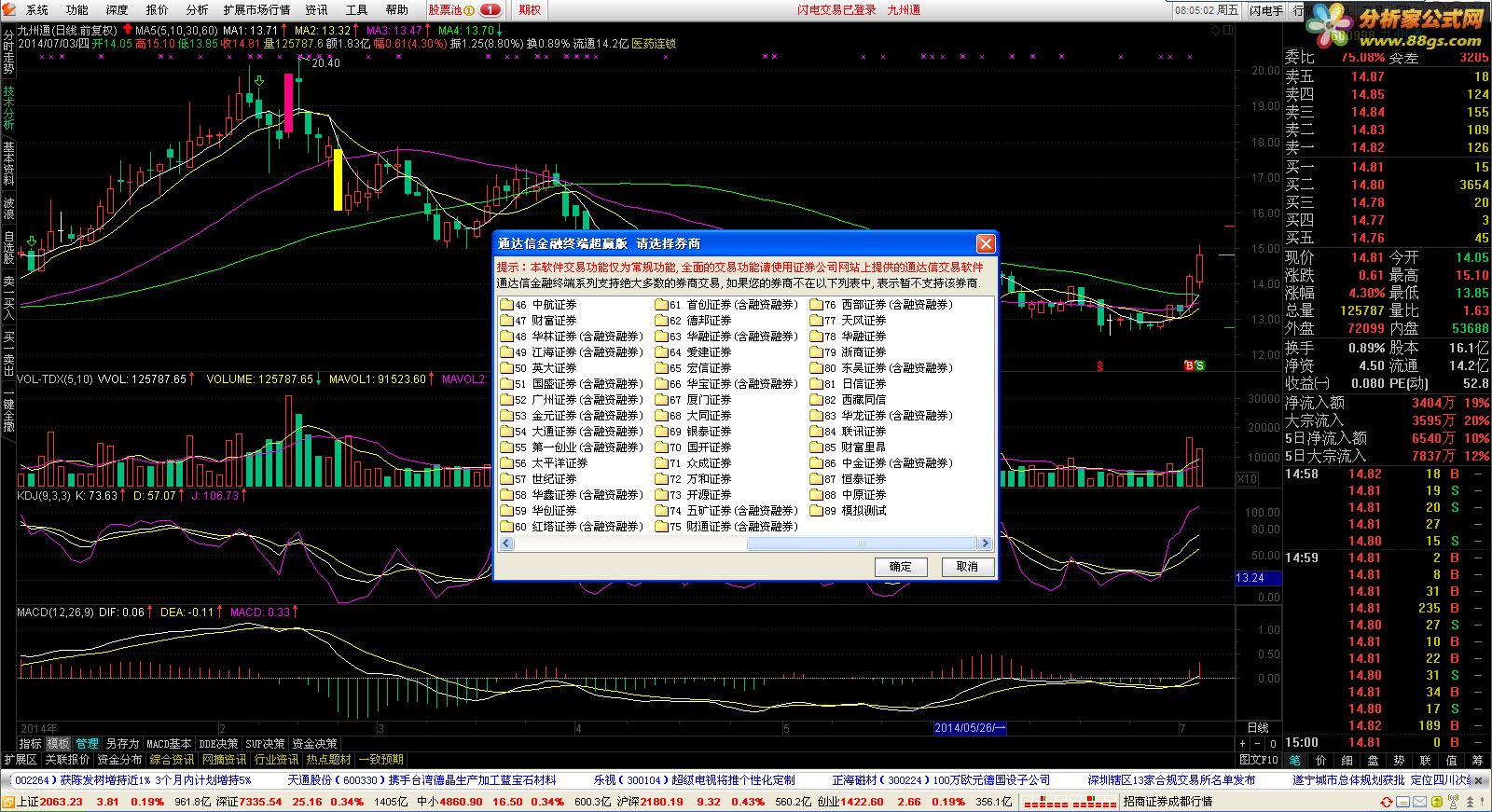Click the 日线 period selector
1492x812 pixels.
pyautogui.click(x=1257, y=728)
